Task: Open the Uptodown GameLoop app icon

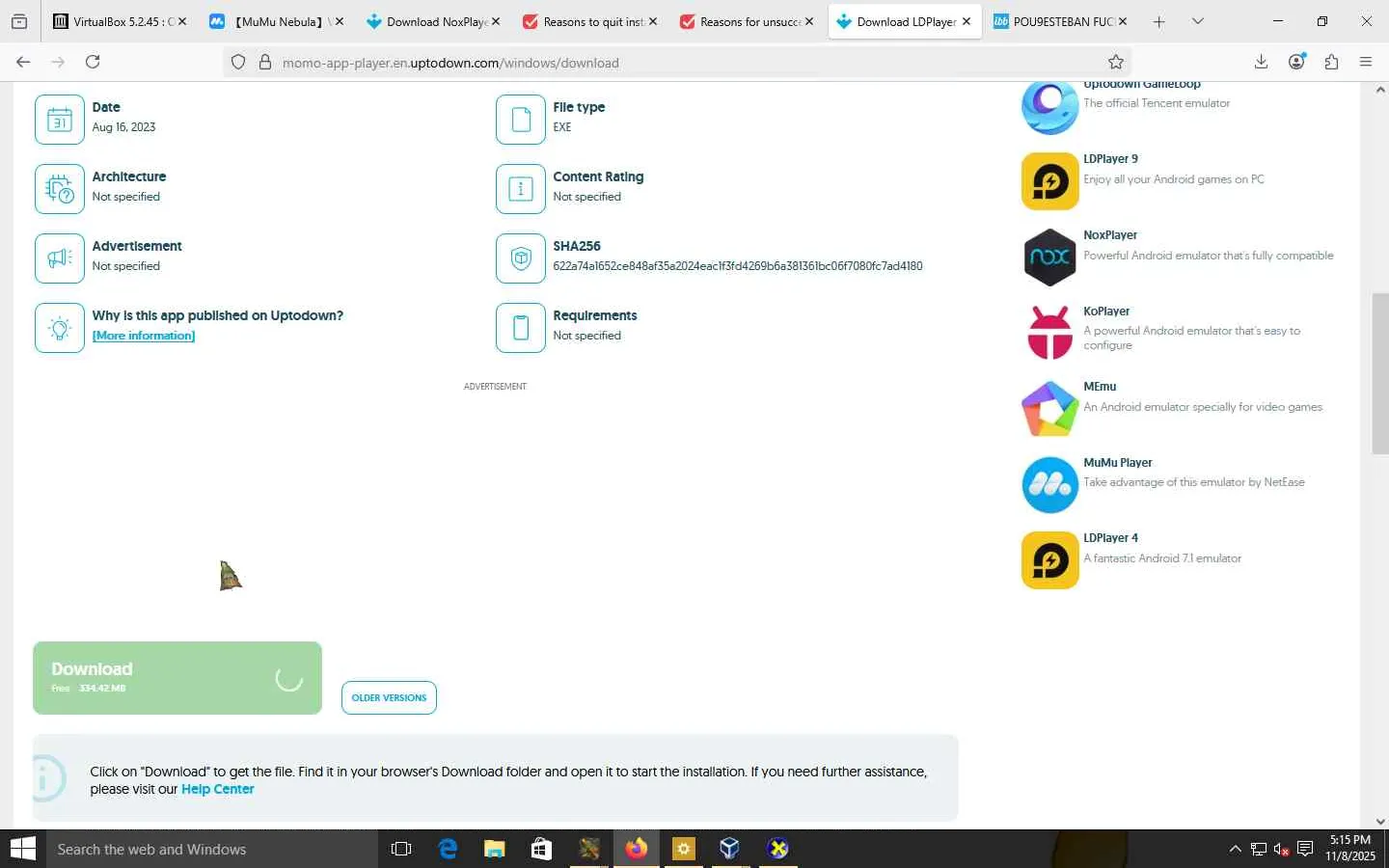Action: [x=1049, y=107]
